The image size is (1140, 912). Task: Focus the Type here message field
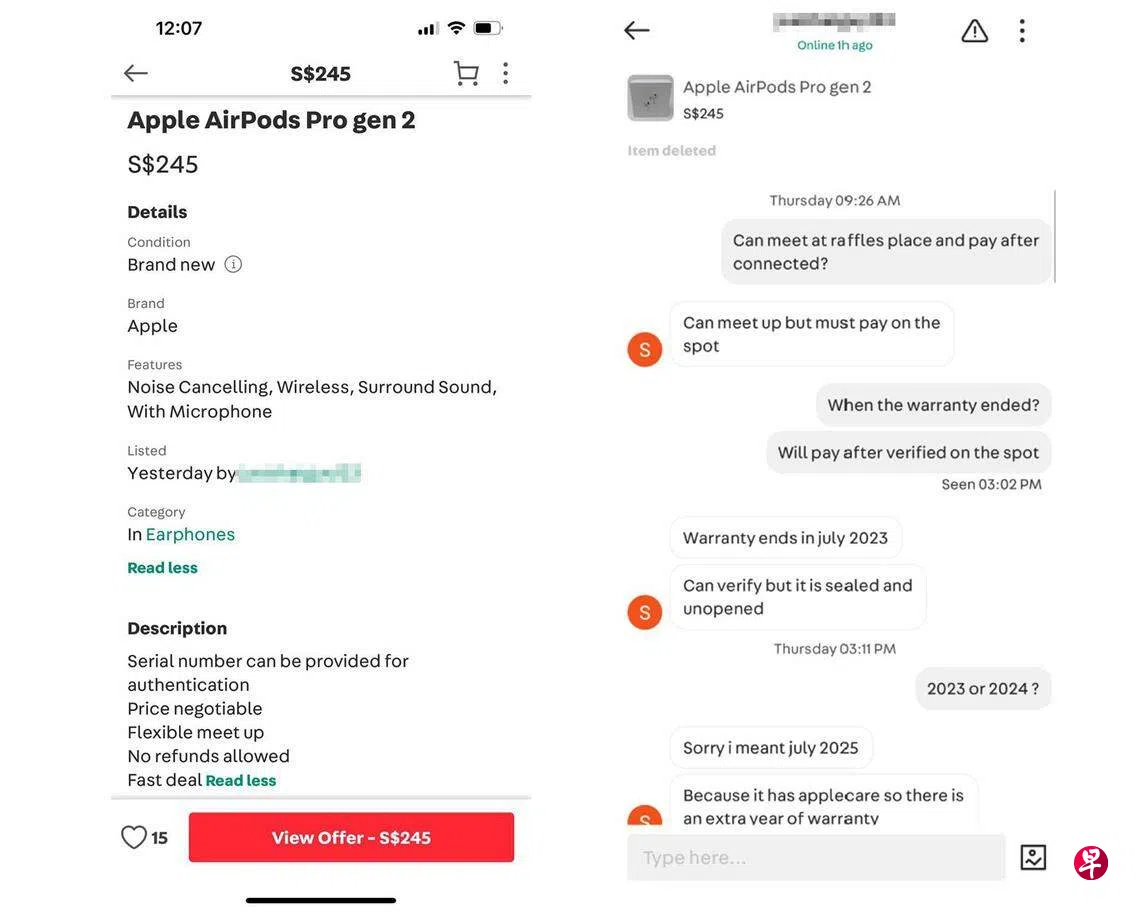(815, 858)
